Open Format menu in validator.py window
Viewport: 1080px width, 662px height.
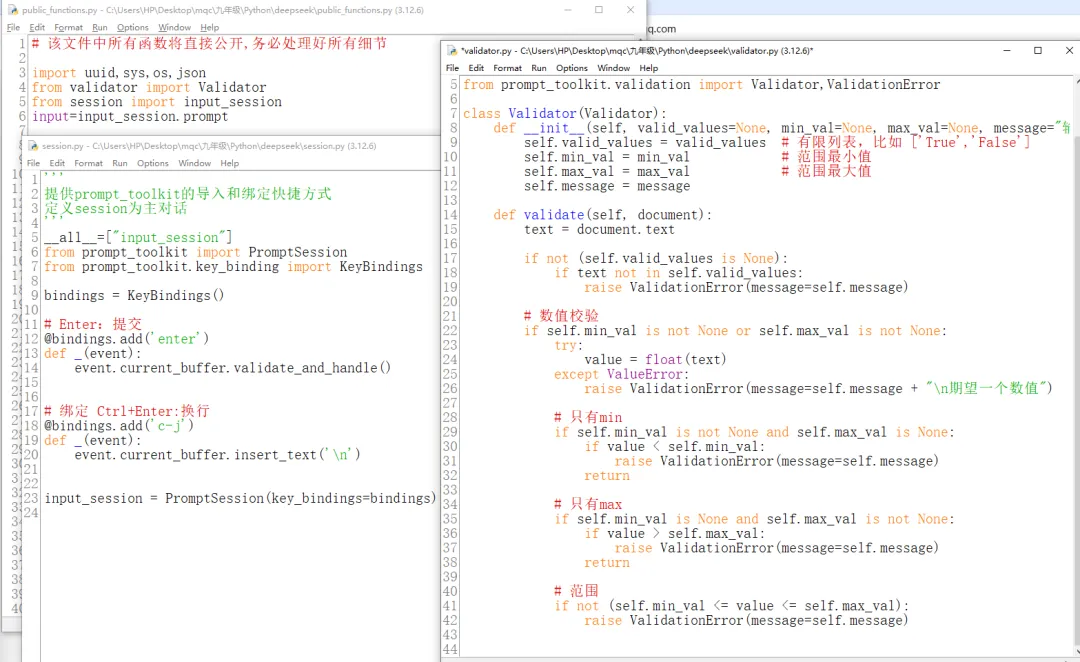click(x=508, y=68)
